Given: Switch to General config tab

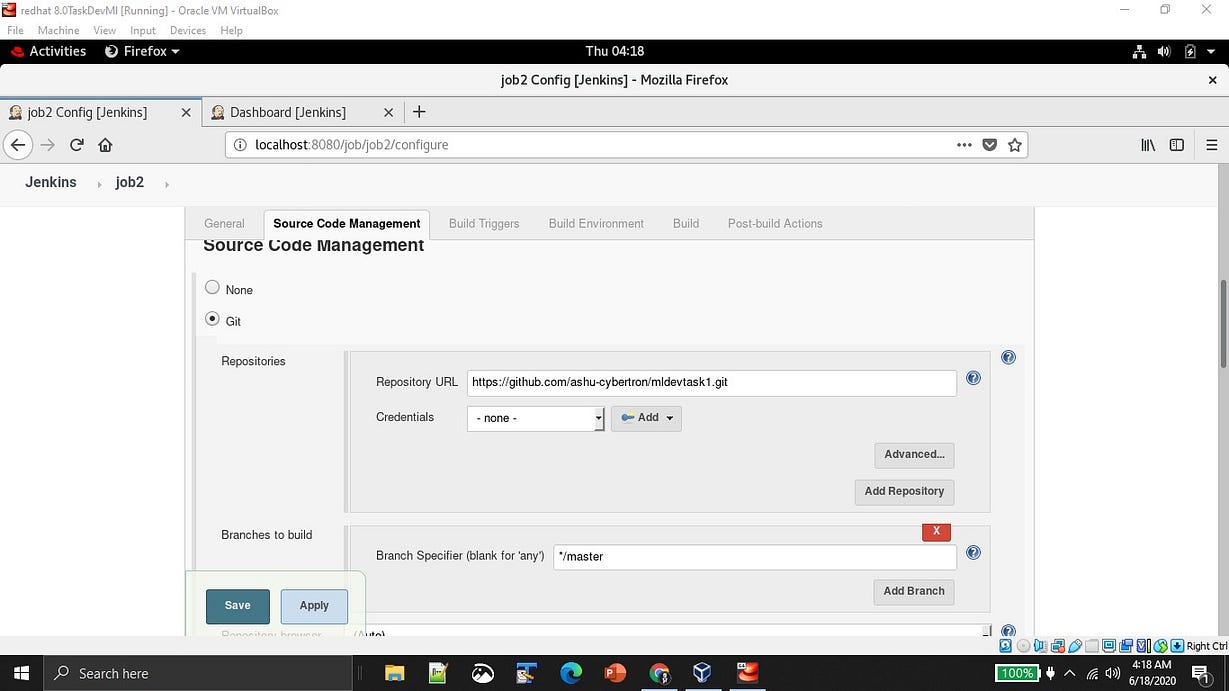Looking at the screenshot, I should point(224,224).
